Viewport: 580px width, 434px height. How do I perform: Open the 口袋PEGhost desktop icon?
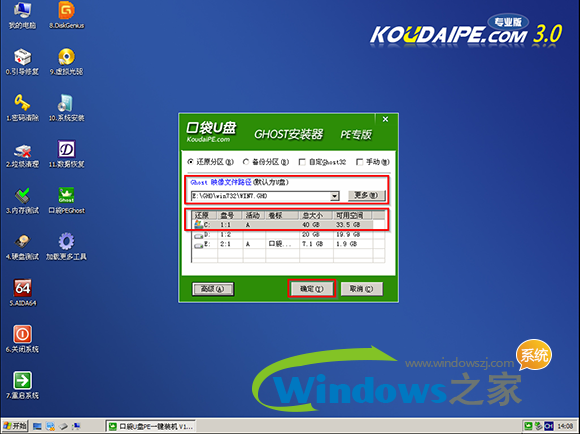point(67,201)
